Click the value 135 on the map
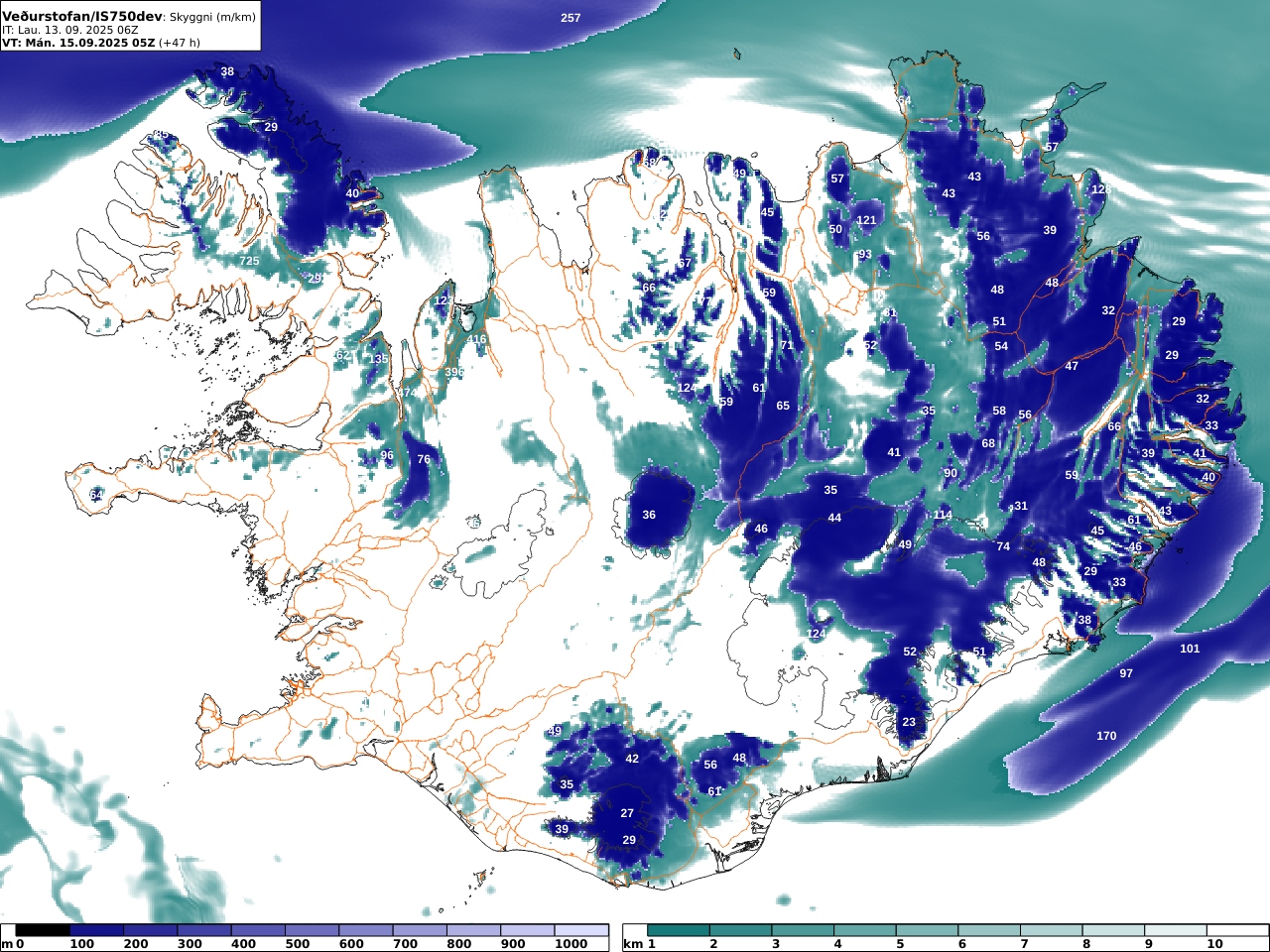 (379, 359)
